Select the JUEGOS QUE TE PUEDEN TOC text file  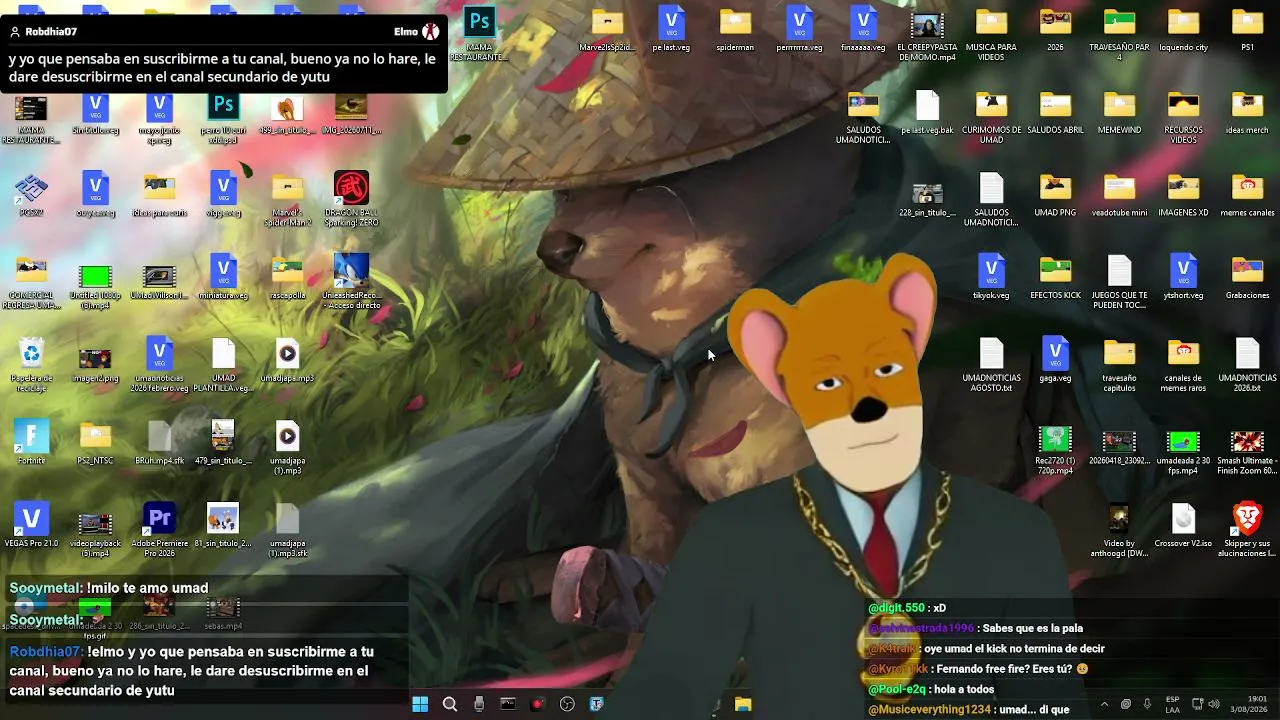tap(1119, 282)
